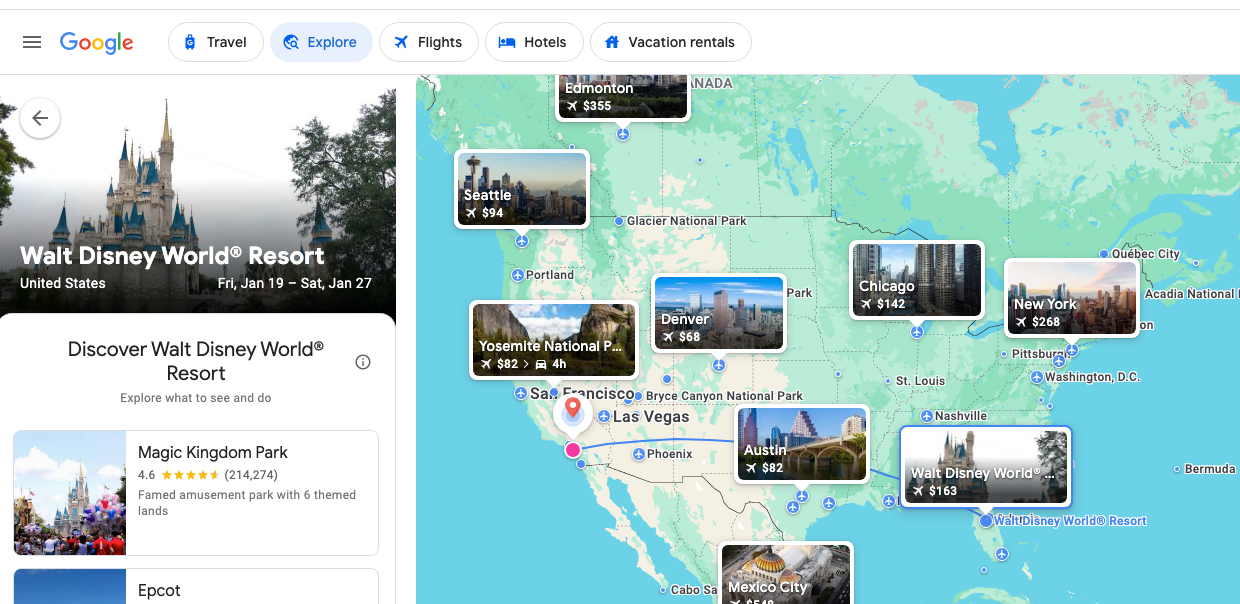Click the Phoenix airport marker

(x=639, y=454)
